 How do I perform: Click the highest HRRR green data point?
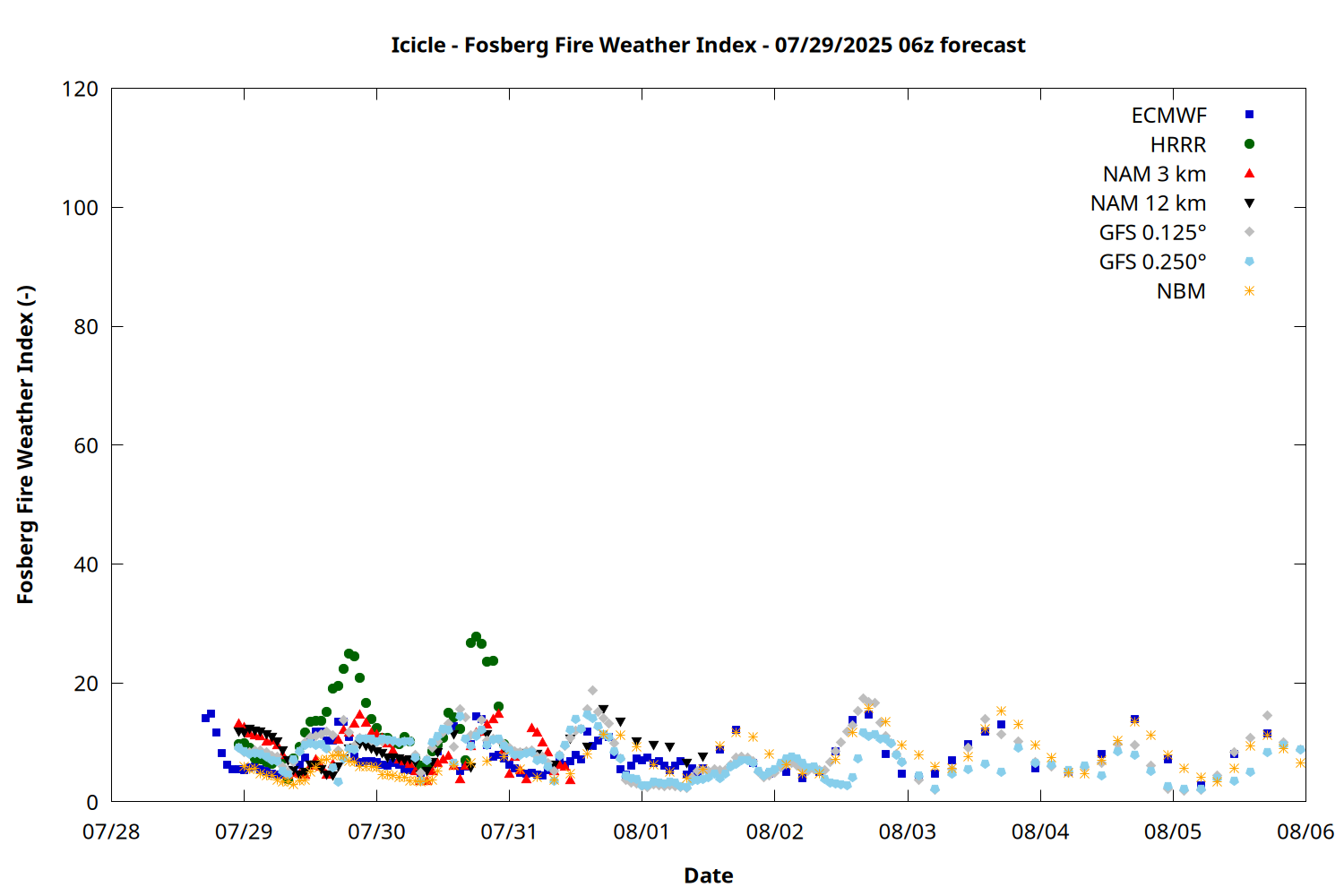(476, 637)
